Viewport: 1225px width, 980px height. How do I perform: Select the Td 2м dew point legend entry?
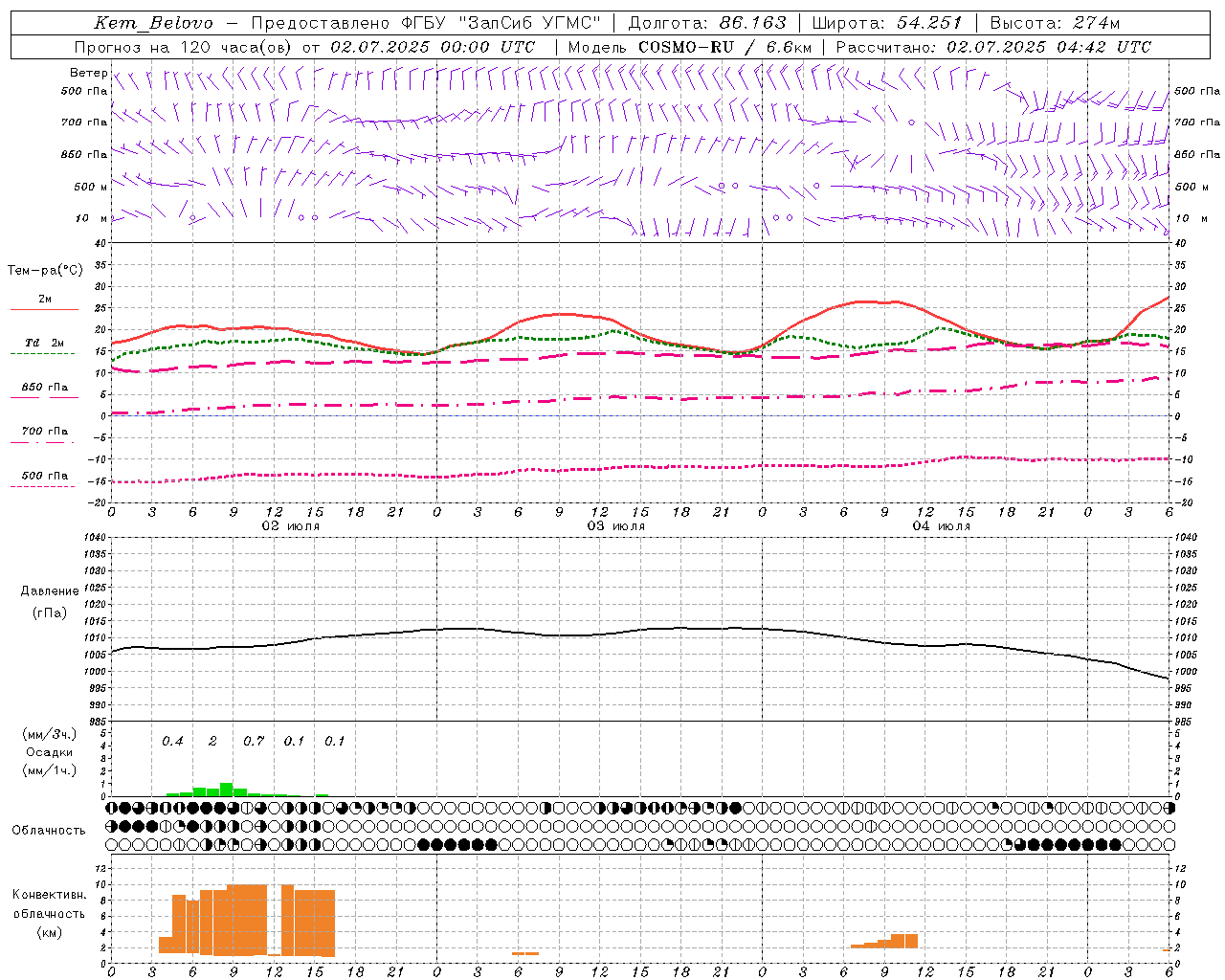[45, 343]
